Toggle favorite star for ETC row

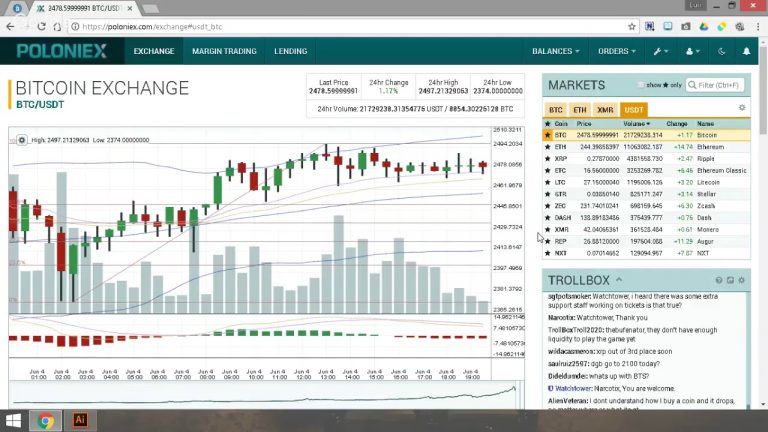[548, 170]
